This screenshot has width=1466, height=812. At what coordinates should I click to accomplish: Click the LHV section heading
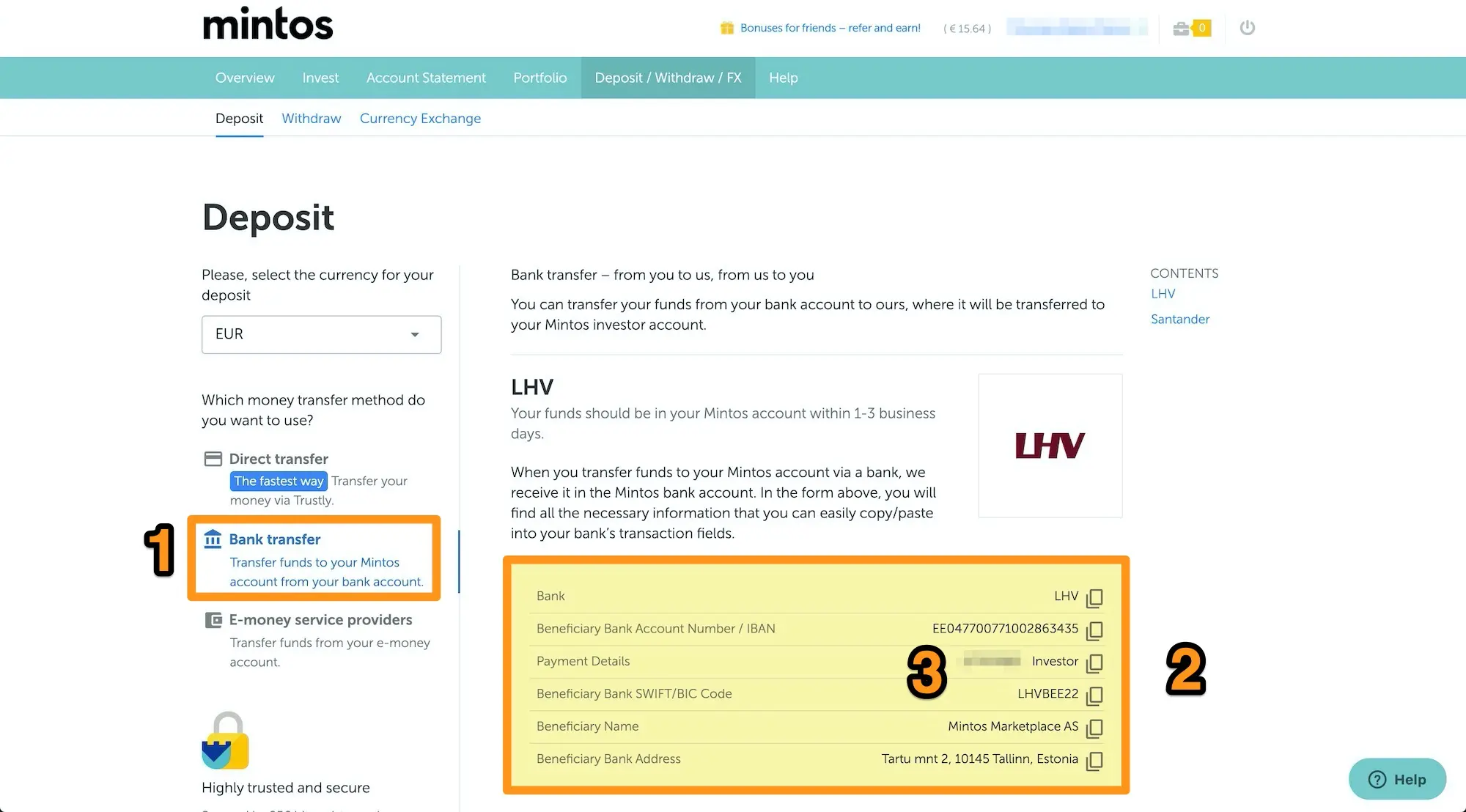click(x=532, y=387)
